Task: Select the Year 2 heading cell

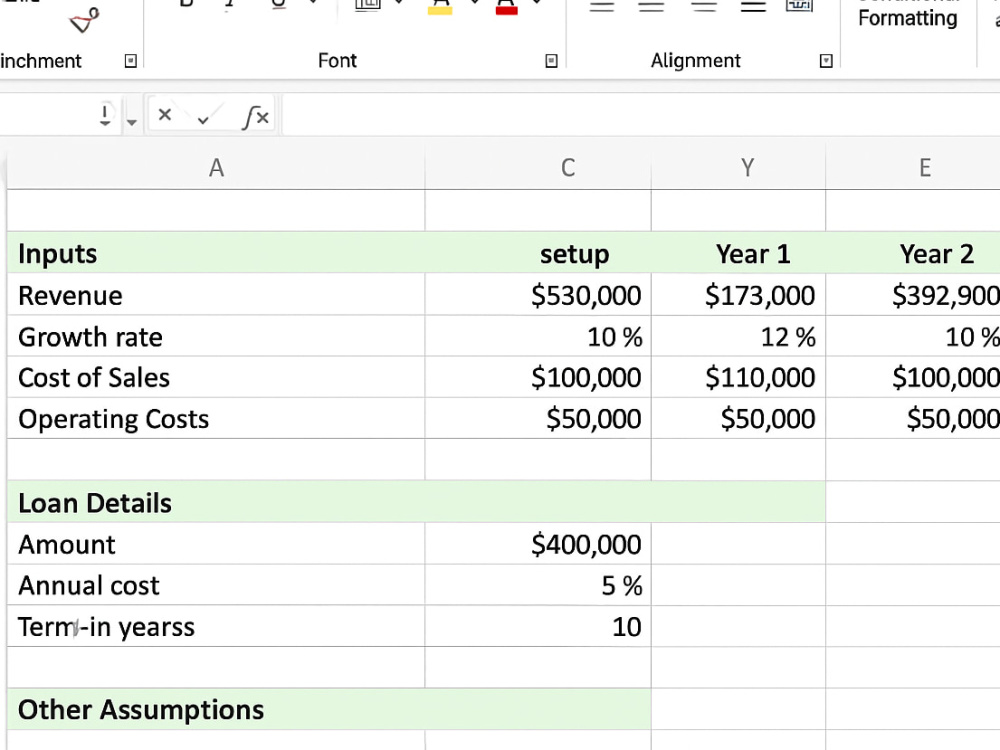Action: coord(913,253)
